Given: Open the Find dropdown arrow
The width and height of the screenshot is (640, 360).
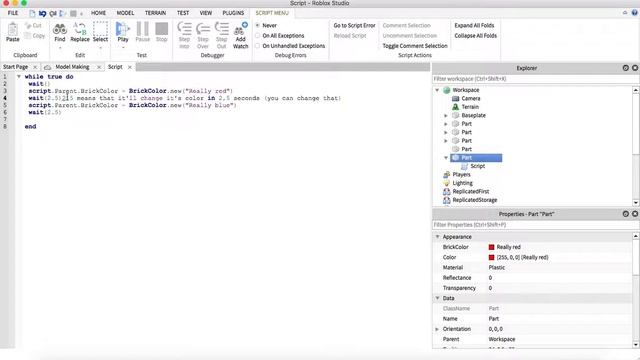Looking at the screenshot, I should tap(60, 47).
